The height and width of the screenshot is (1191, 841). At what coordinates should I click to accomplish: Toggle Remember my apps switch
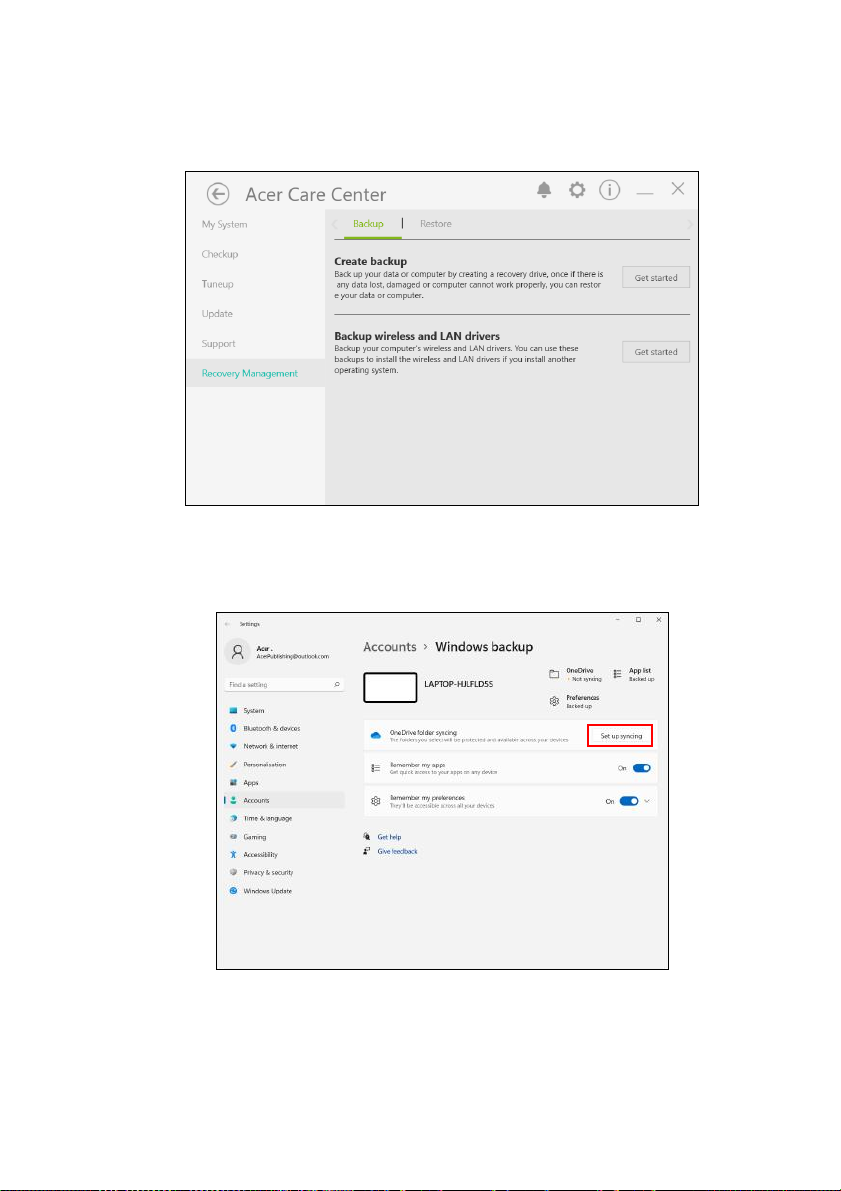pos(642,768)
